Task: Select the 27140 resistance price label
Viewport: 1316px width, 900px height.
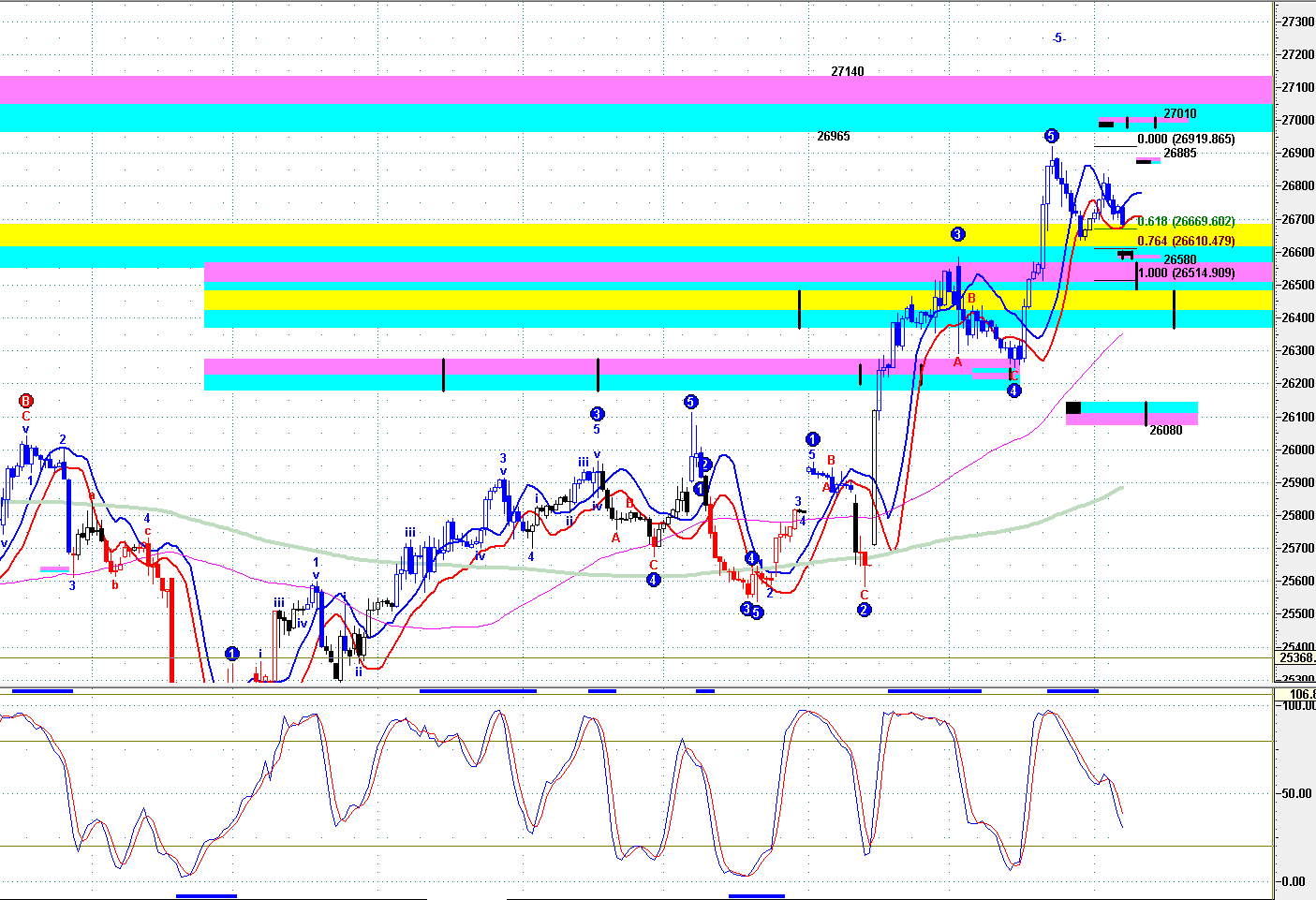Action: click(x=847, y=71)
